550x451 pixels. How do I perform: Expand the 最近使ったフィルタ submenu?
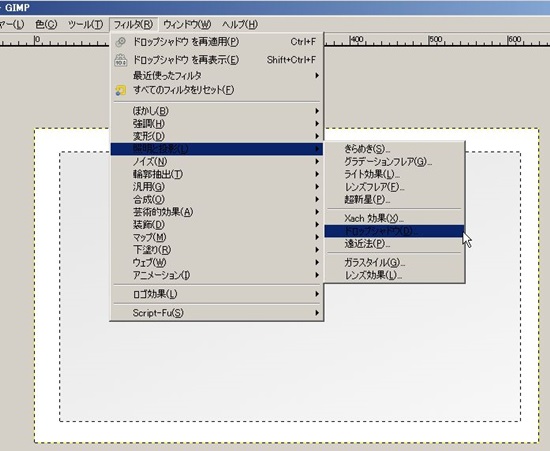click(x=216, y=76)
